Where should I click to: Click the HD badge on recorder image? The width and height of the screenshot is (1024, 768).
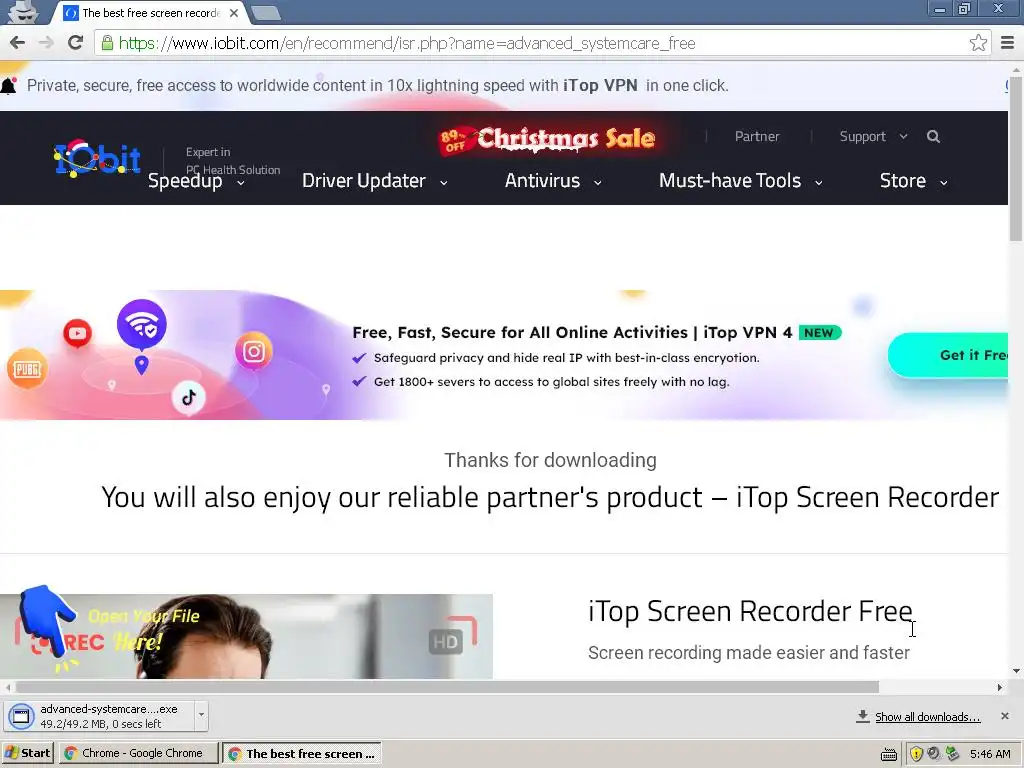click(x=446, y=642)
